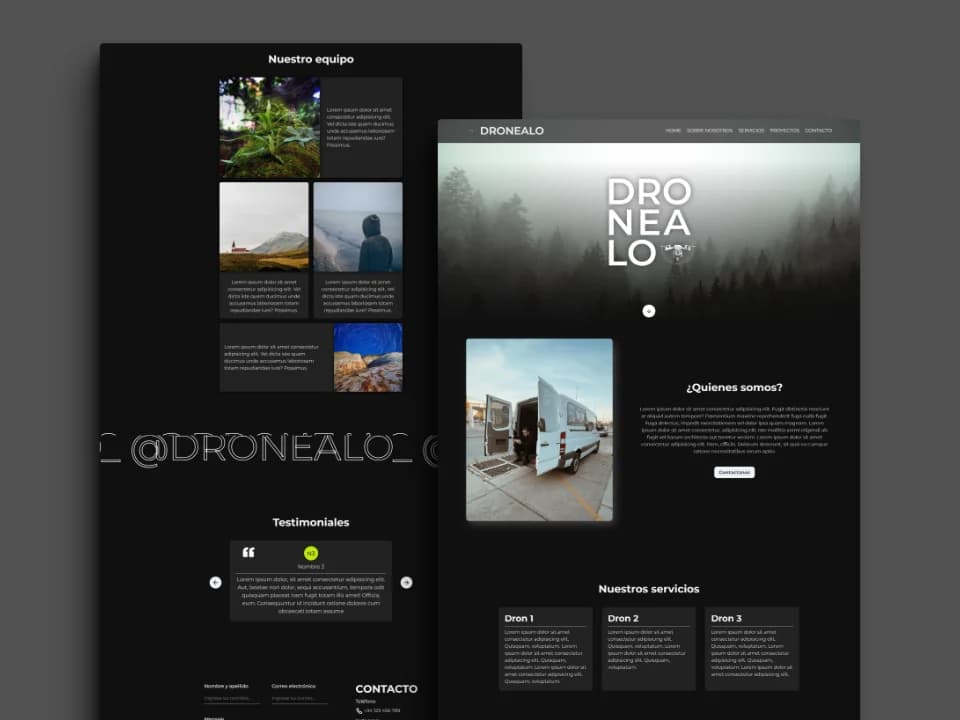Image resolution: width=960 pixels, height=720 pixels.
Task: Click the phone icon under CONTACTO
Action: click(x=359, y=711)
